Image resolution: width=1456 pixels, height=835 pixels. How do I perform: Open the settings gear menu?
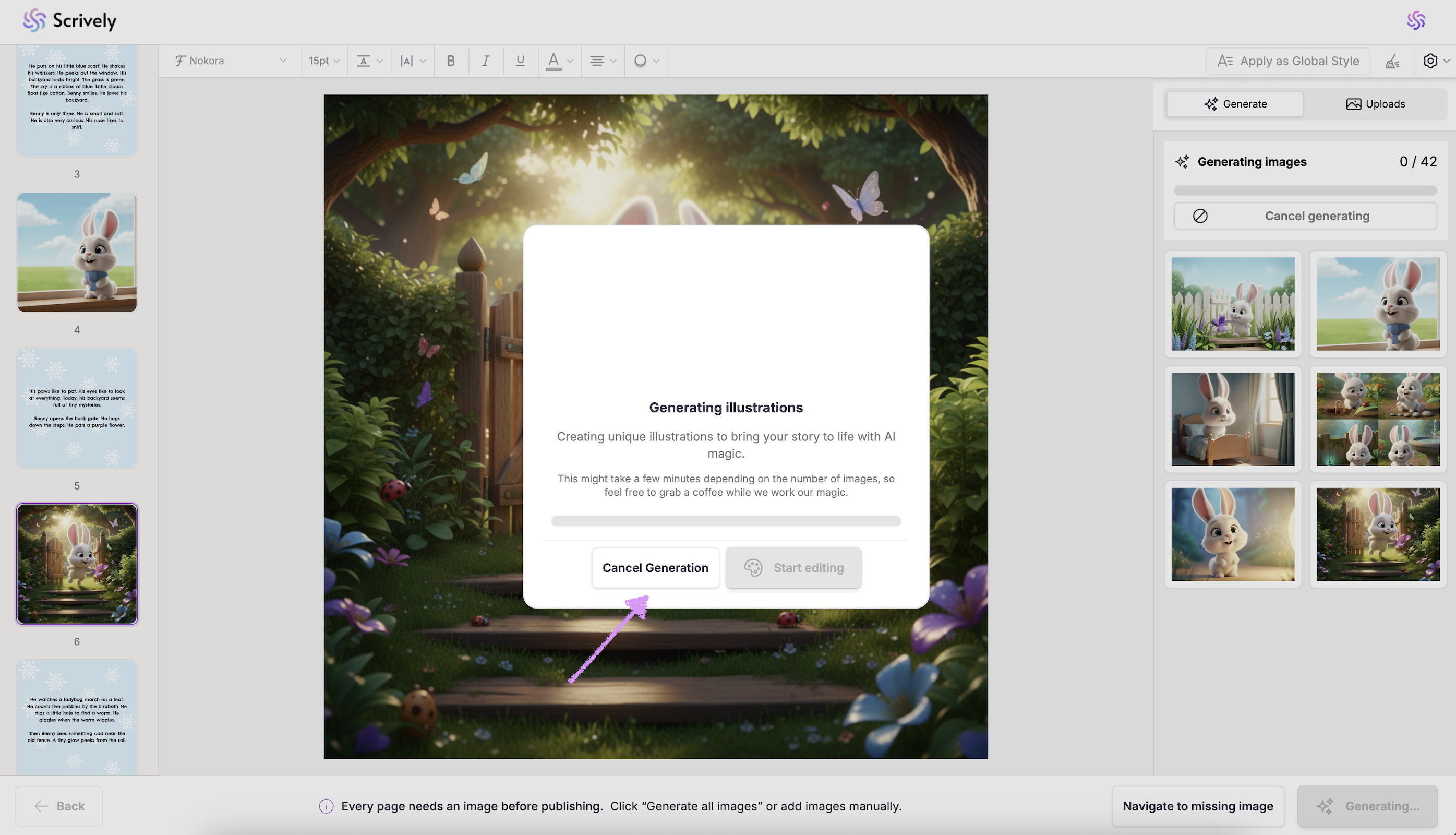1431,61
